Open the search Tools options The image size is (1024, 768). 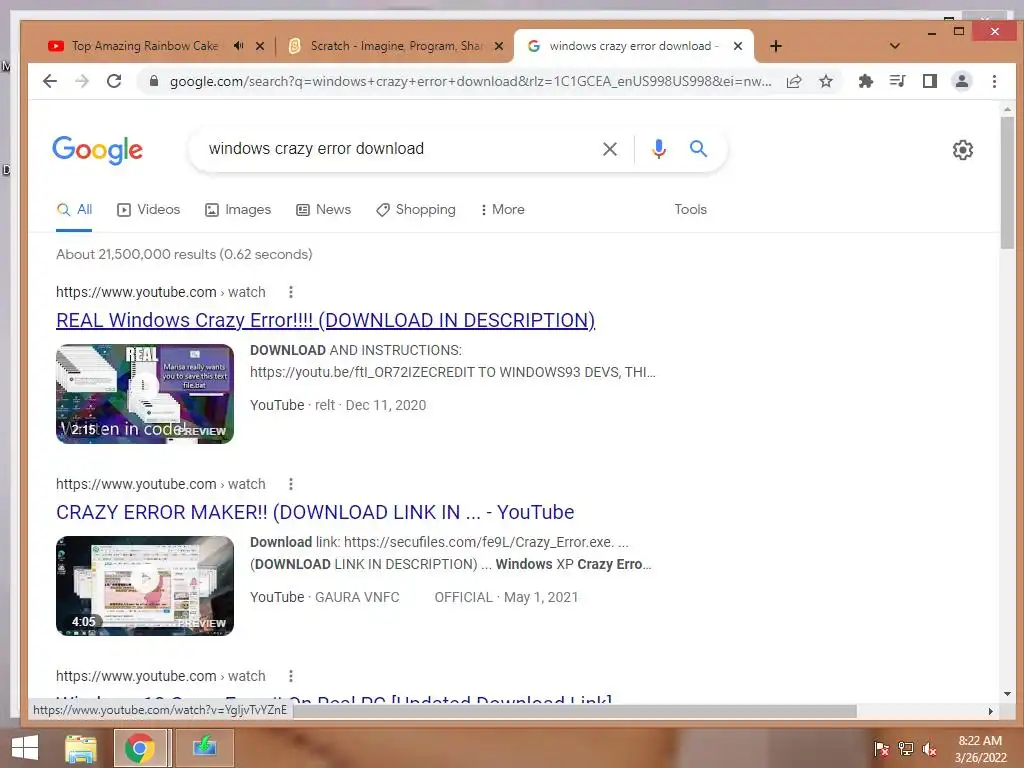[x=690, y=210]
